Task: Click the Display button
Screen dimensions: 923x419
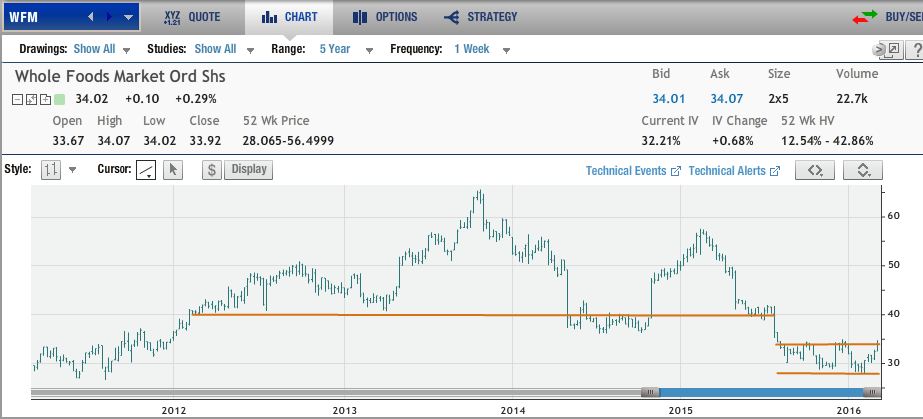Action: [248, 170]
